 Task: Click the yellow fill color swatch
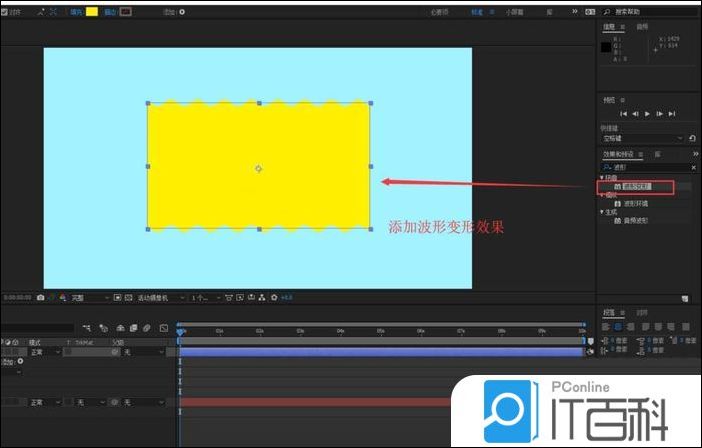(92, 12)
